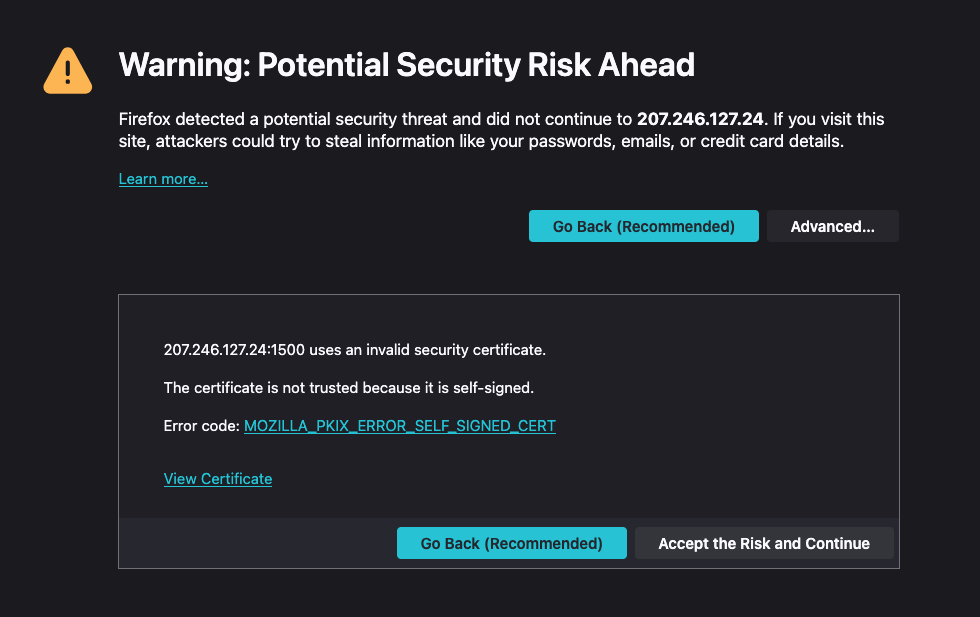
Task: Open the MOZILLA_PKIX_ERROR_SELF_SIGNED_CERT error code link
Action: point(399,425)
